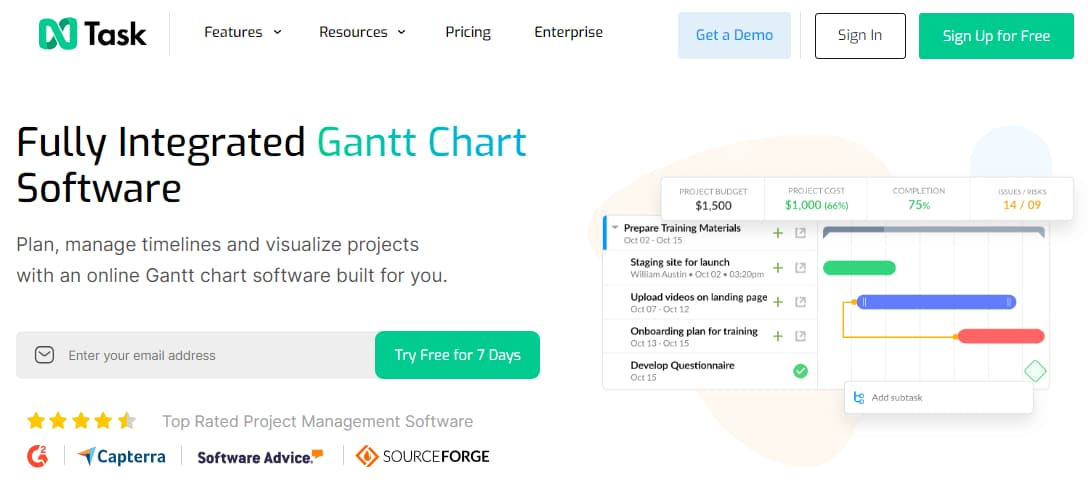Select the blue Upload videos Gantt bar
1088x500 pixels.
936,302
